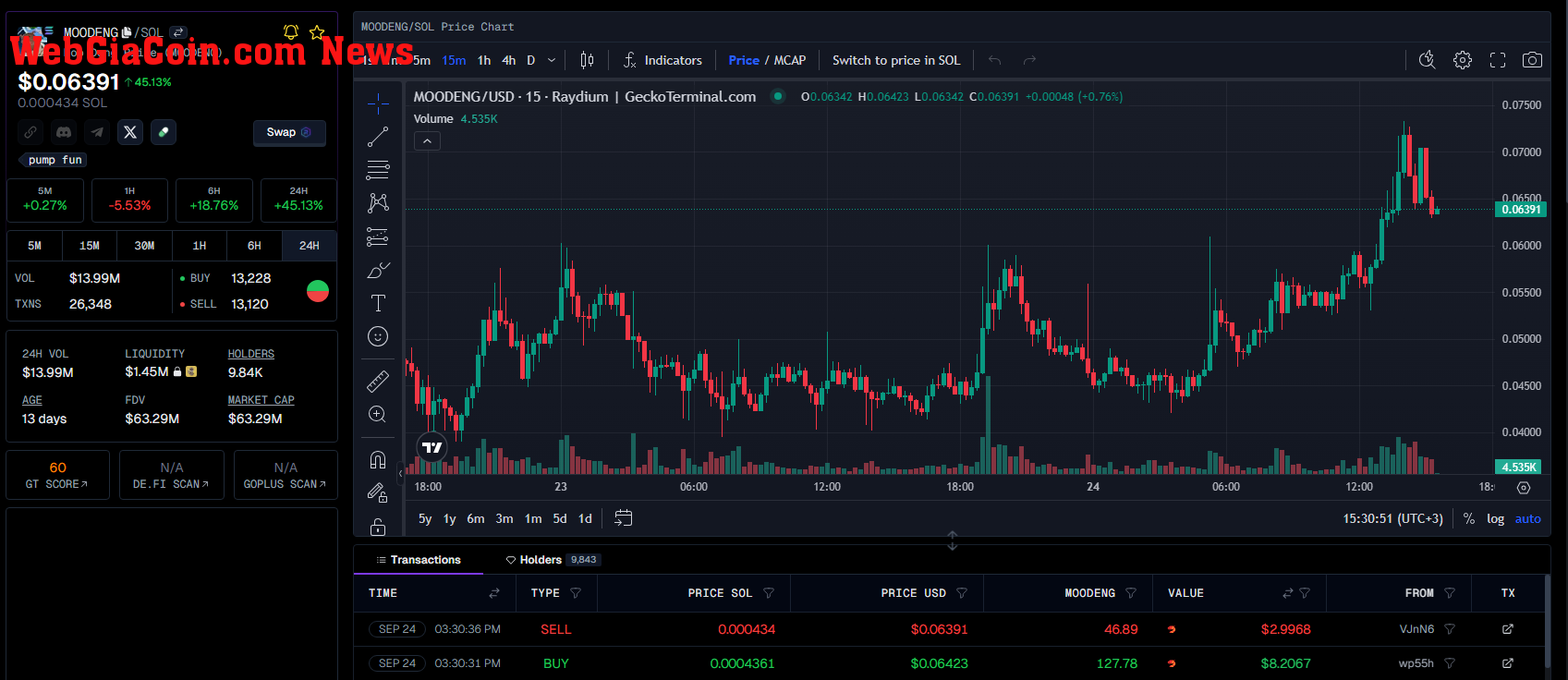Enter fullscreen chart mode

pos(1498,60)
